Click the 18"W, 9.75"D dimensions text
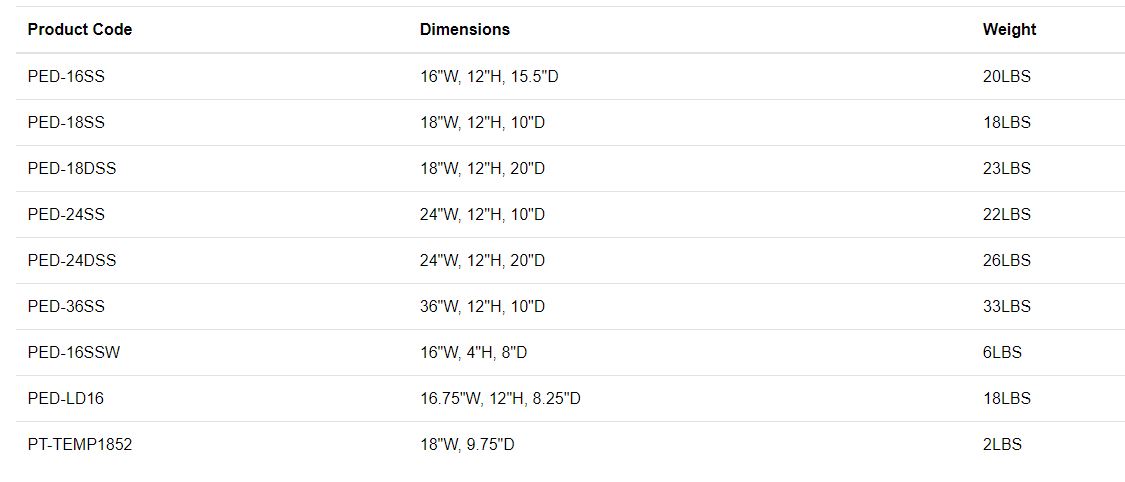This screenshot has width=1125, height=482. (467, 444)
